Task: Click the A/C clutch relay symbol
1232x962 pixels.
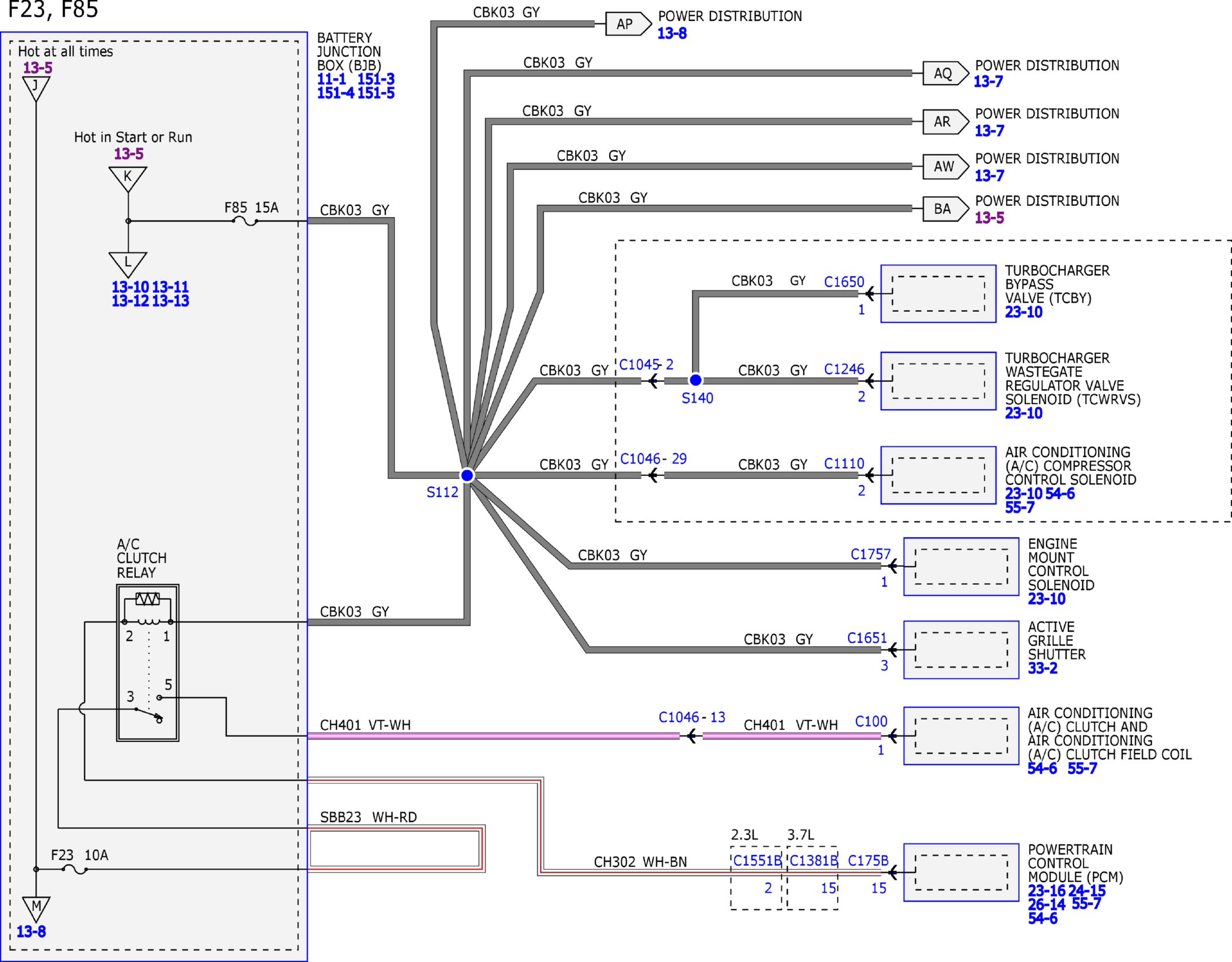Action: click(147, 662)
